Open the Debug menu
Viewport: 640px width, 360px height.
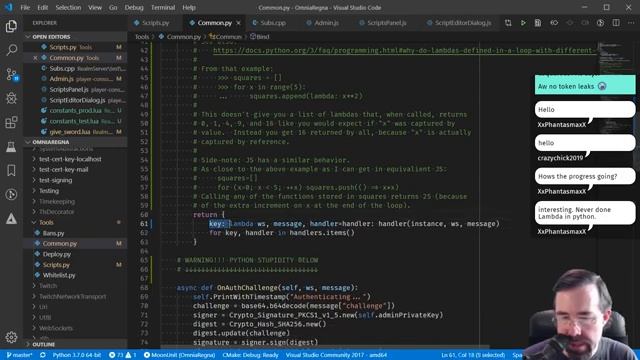134,7
